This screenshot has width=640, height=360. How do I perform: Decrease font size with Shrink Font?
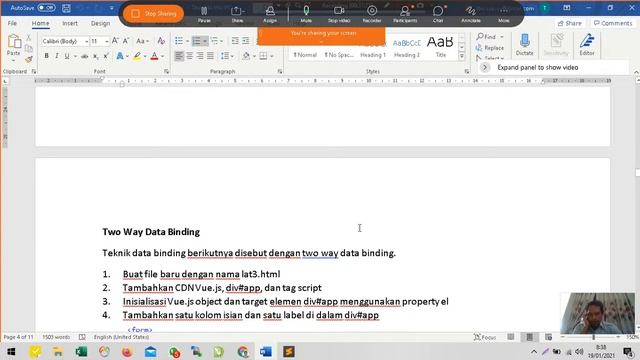(x=126, y=41)
